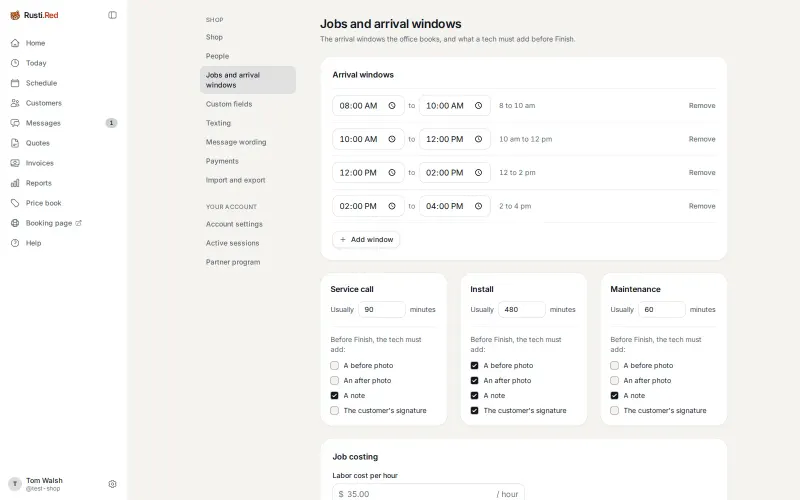The image size is (800, 500).
Task: Enable Maintenance 'An after photo' checkbox
Action: [614, 381]
